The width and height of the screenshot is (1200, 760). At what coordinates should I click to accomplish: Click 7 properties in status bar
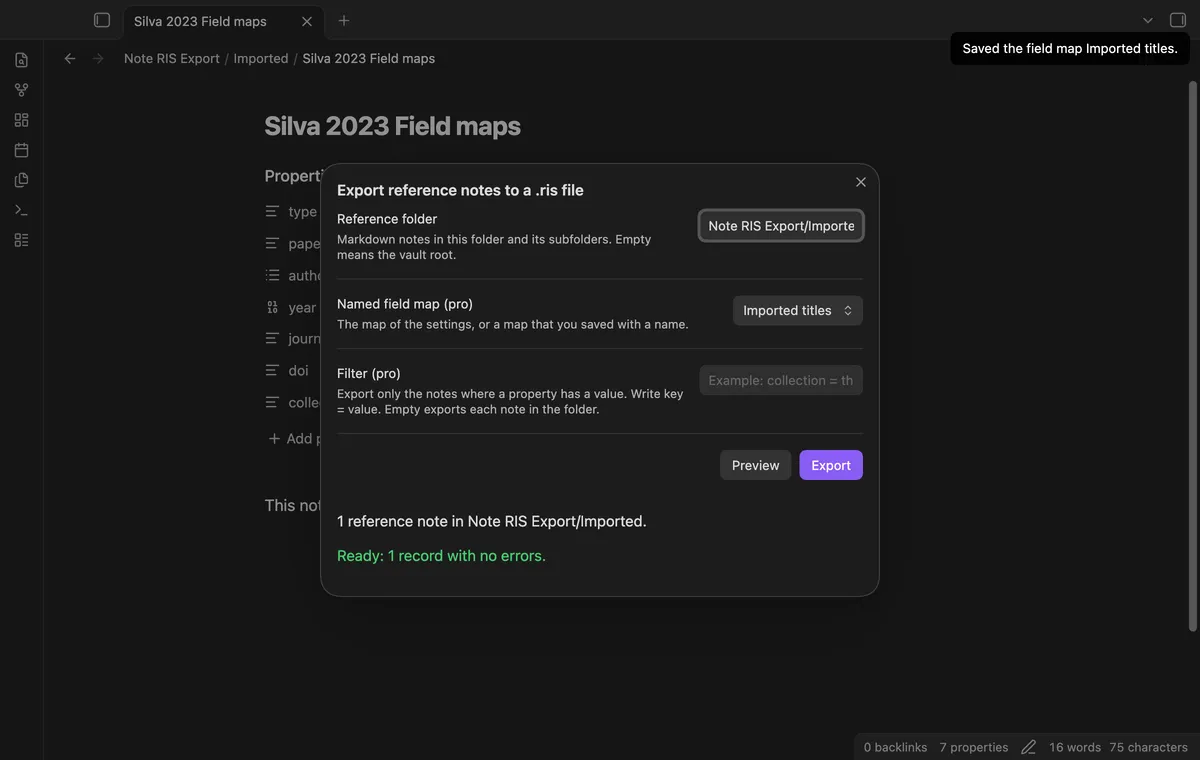click(x=974, y=747)
